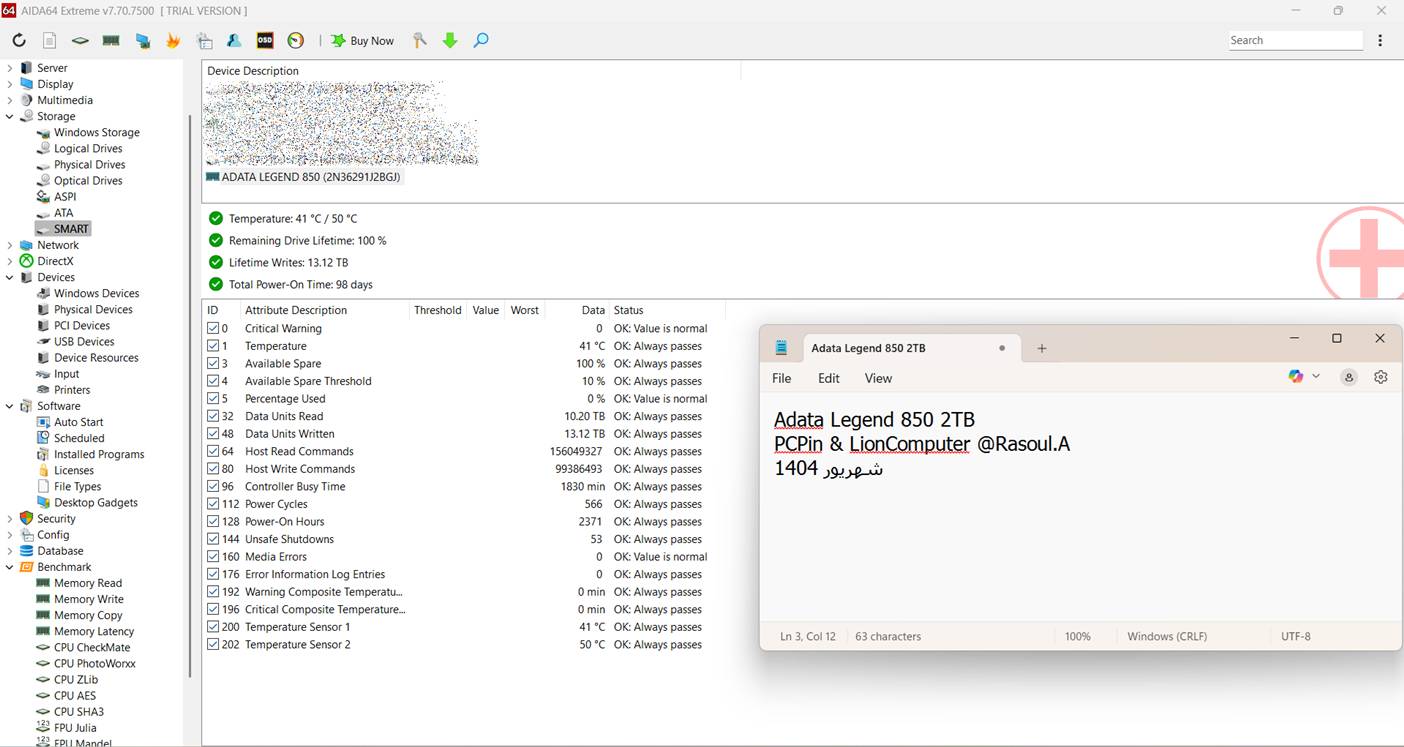Click the CPU chip toolbar icon
The image size is (1404, 747).
[80, 41]
